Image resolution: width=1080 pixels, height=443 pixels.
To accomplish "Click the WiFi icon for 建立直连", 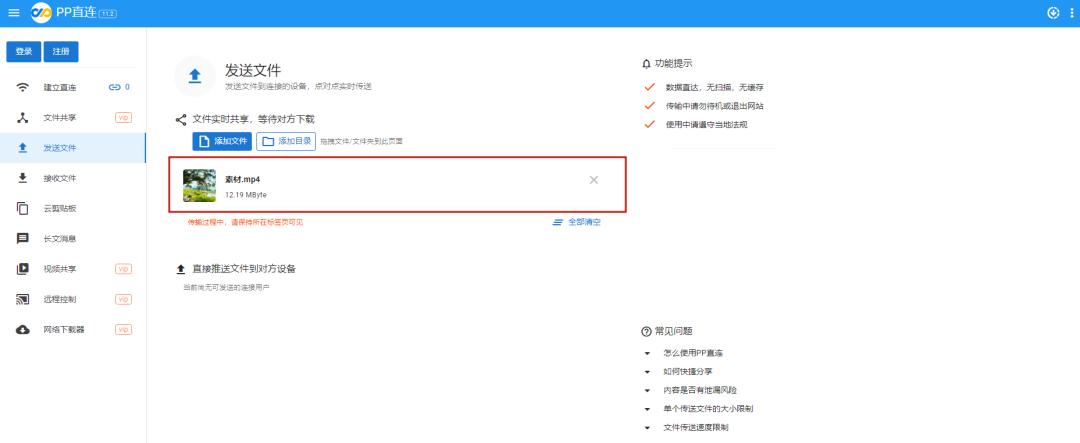I will pos(23,87).
